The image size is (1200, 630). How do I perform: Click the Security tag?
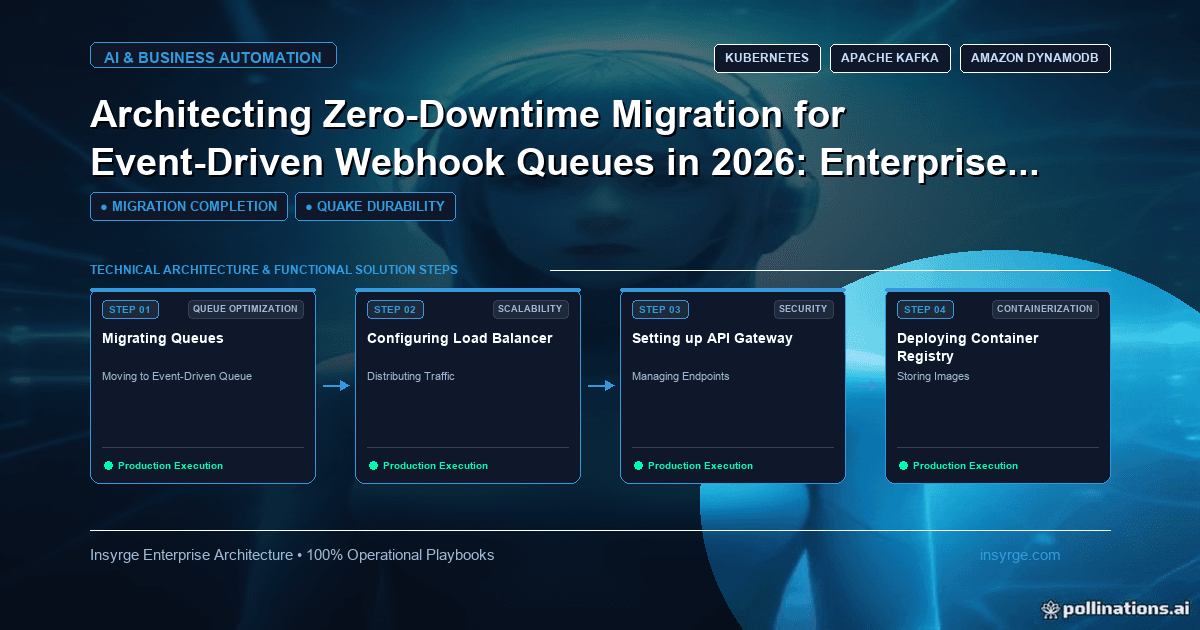click(x=803, y=309)
